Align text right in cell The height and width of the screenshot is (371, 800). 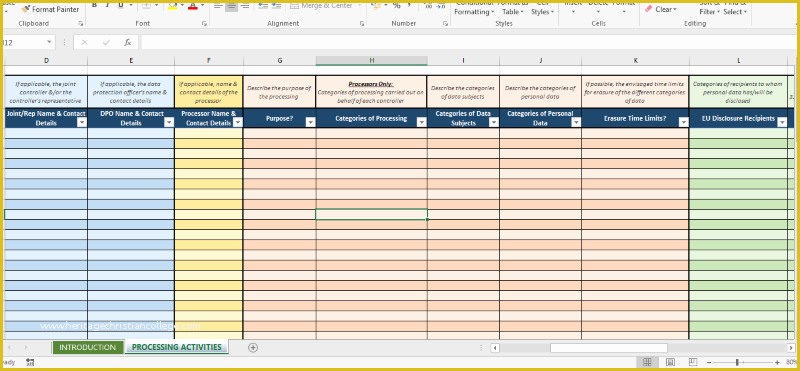[245, 6]
